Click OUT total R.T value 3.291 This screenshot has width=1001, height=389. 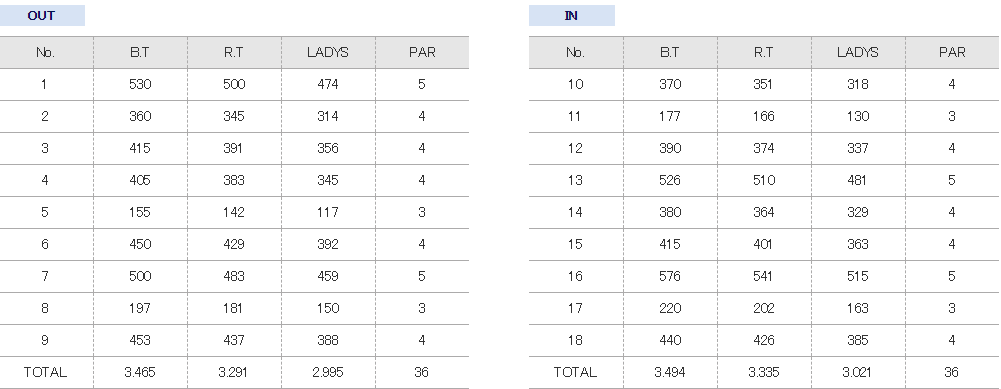(234, 372)
